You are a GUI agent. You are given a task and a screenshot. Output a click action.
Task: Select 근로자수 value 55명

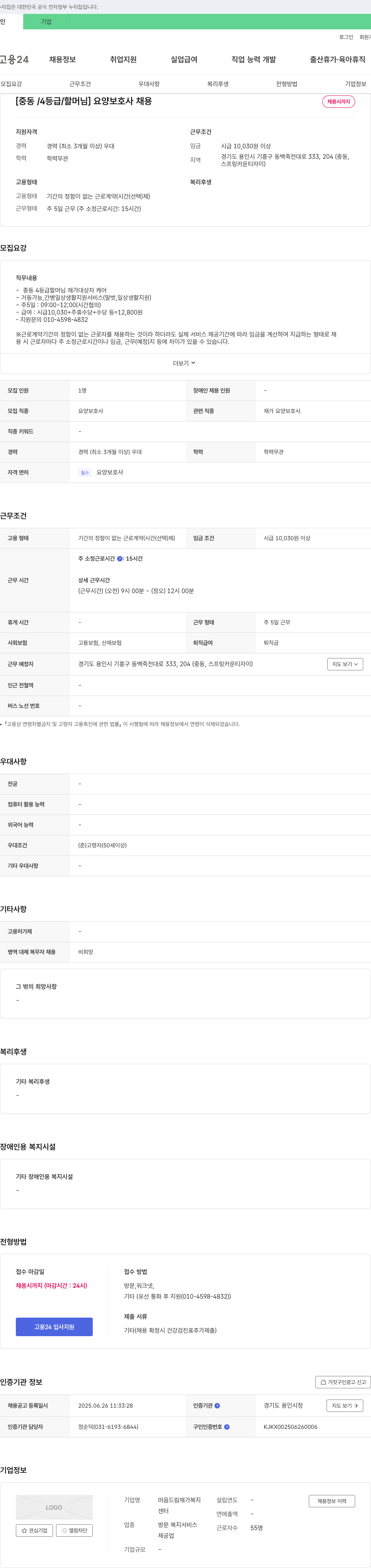pyautogui.click(x=257, y=1528)
